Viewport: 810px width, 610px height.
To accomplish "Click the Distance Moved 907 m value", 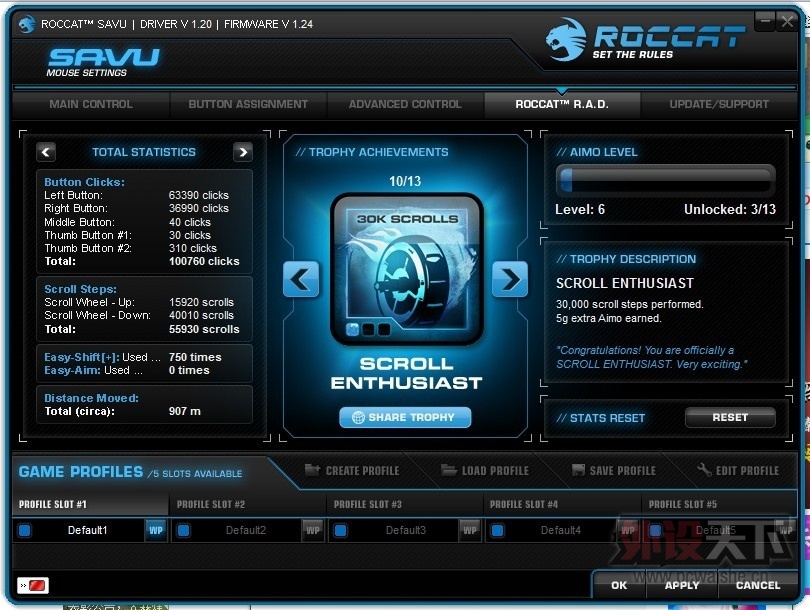I will click(184, 411).
